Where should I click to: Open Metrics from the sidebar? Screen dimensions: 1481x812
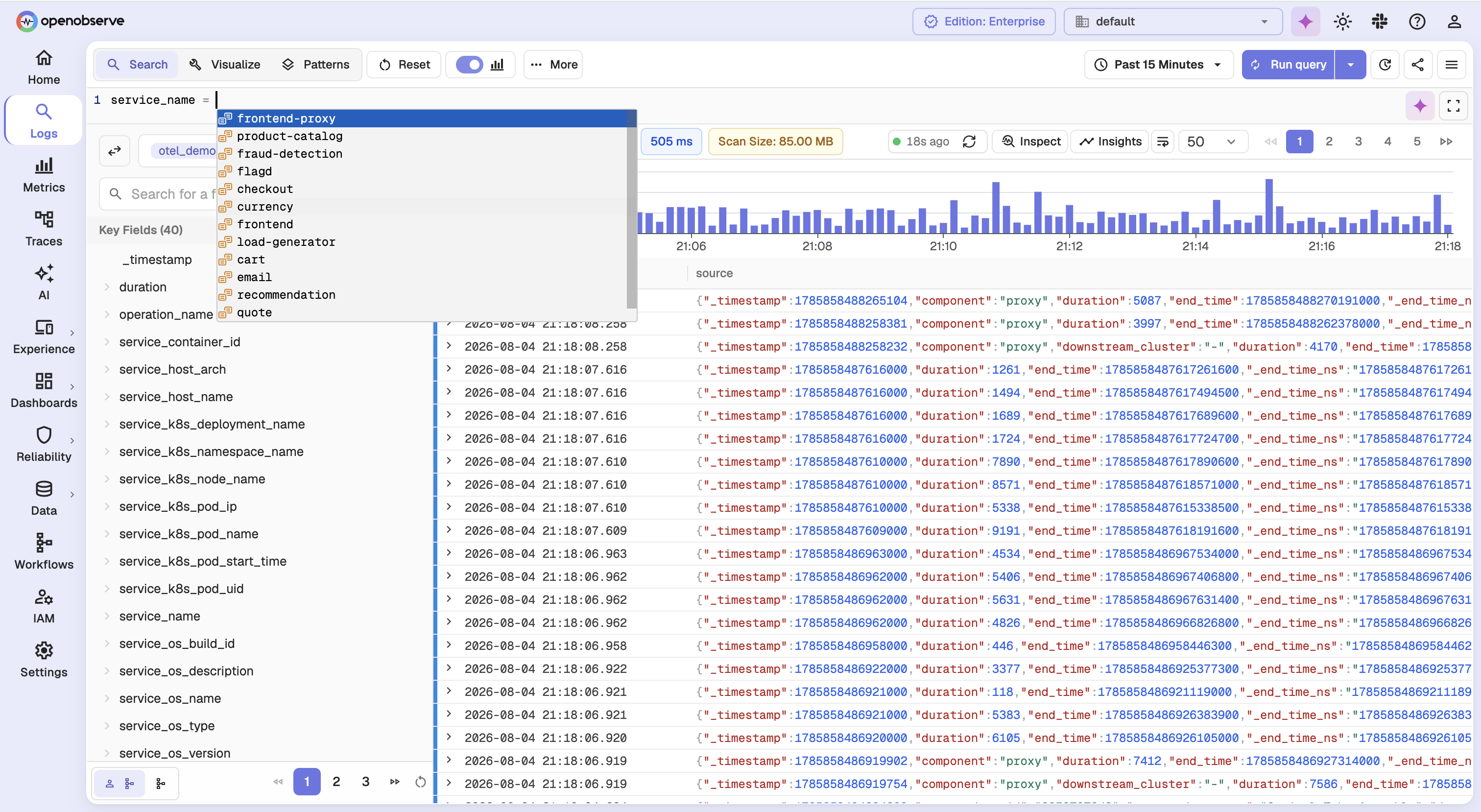pos(44,175)
